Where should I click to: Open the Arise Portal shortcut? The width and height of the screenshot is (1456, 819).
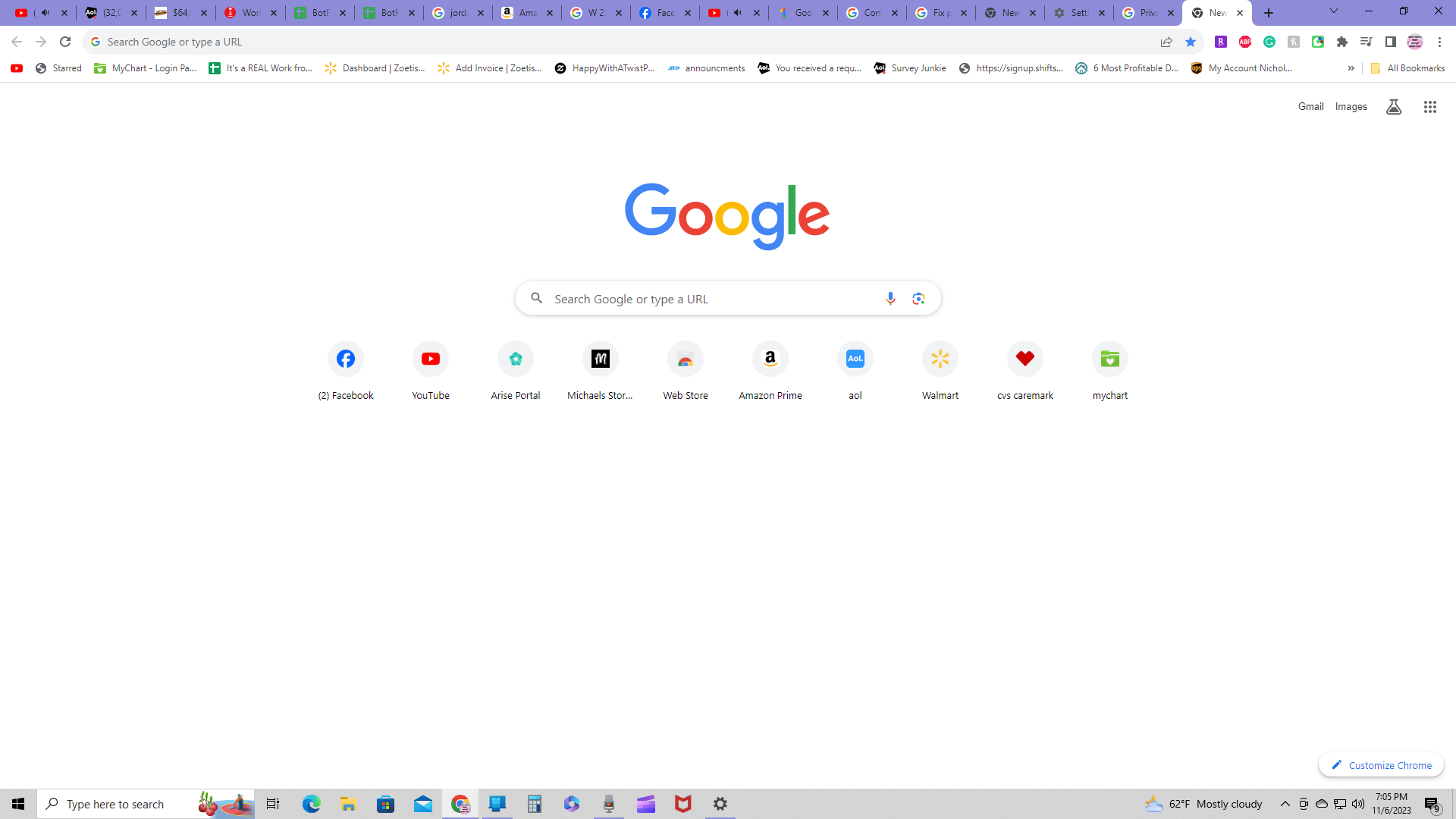click(x=516, y=371)
